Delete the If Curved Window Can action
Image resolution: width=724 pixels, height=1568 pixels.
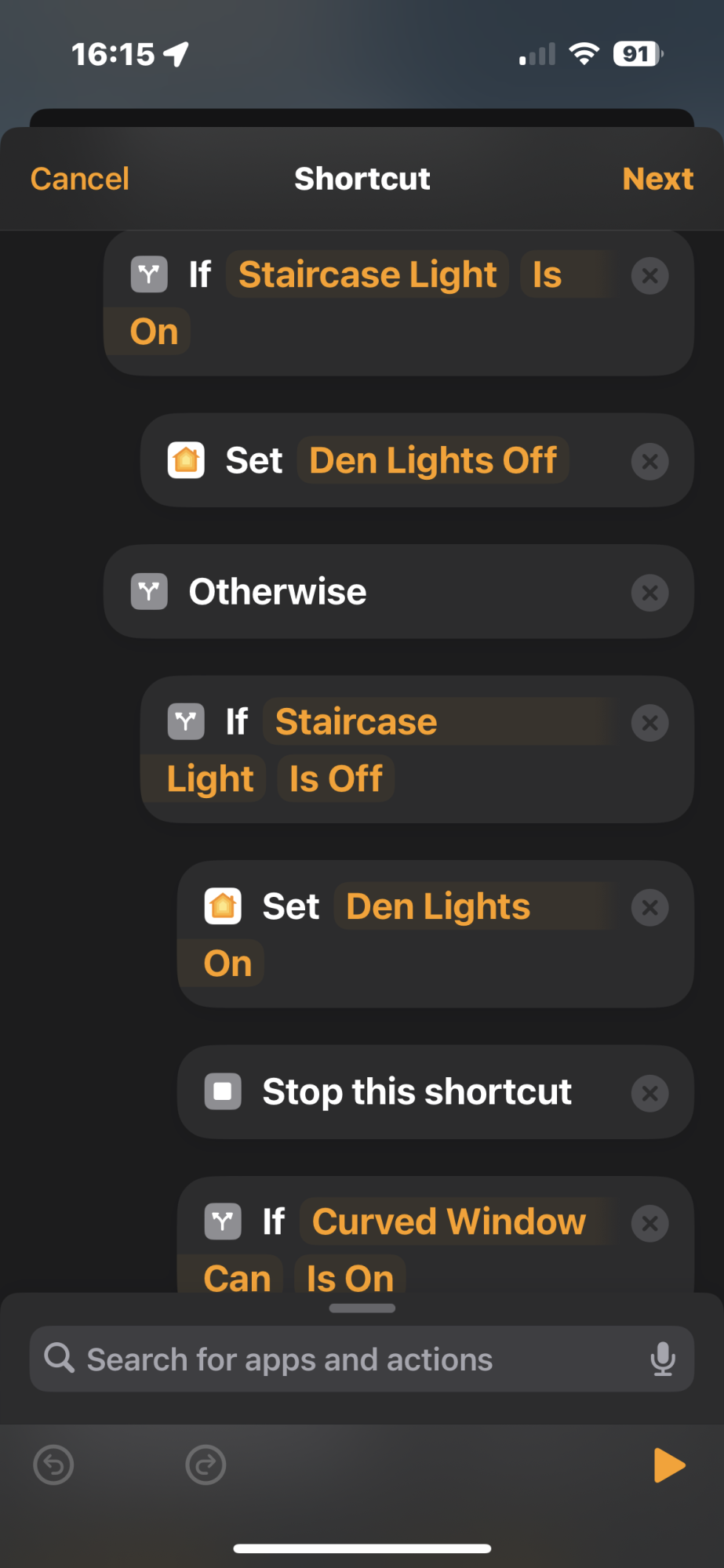649,1223
